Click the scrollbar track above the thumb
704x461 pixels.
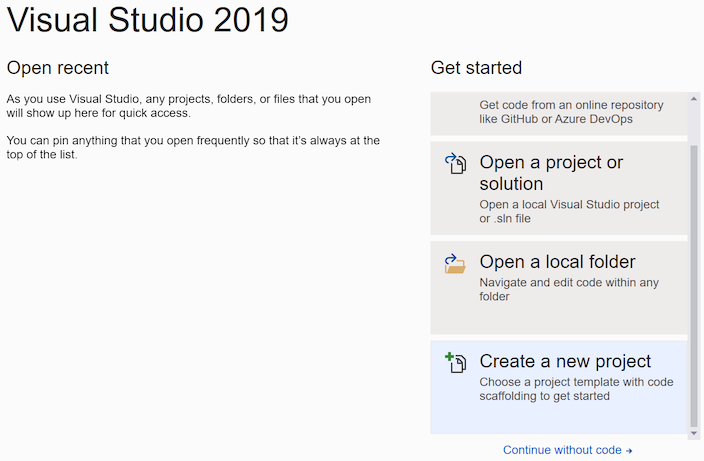(x=694, y=115)
